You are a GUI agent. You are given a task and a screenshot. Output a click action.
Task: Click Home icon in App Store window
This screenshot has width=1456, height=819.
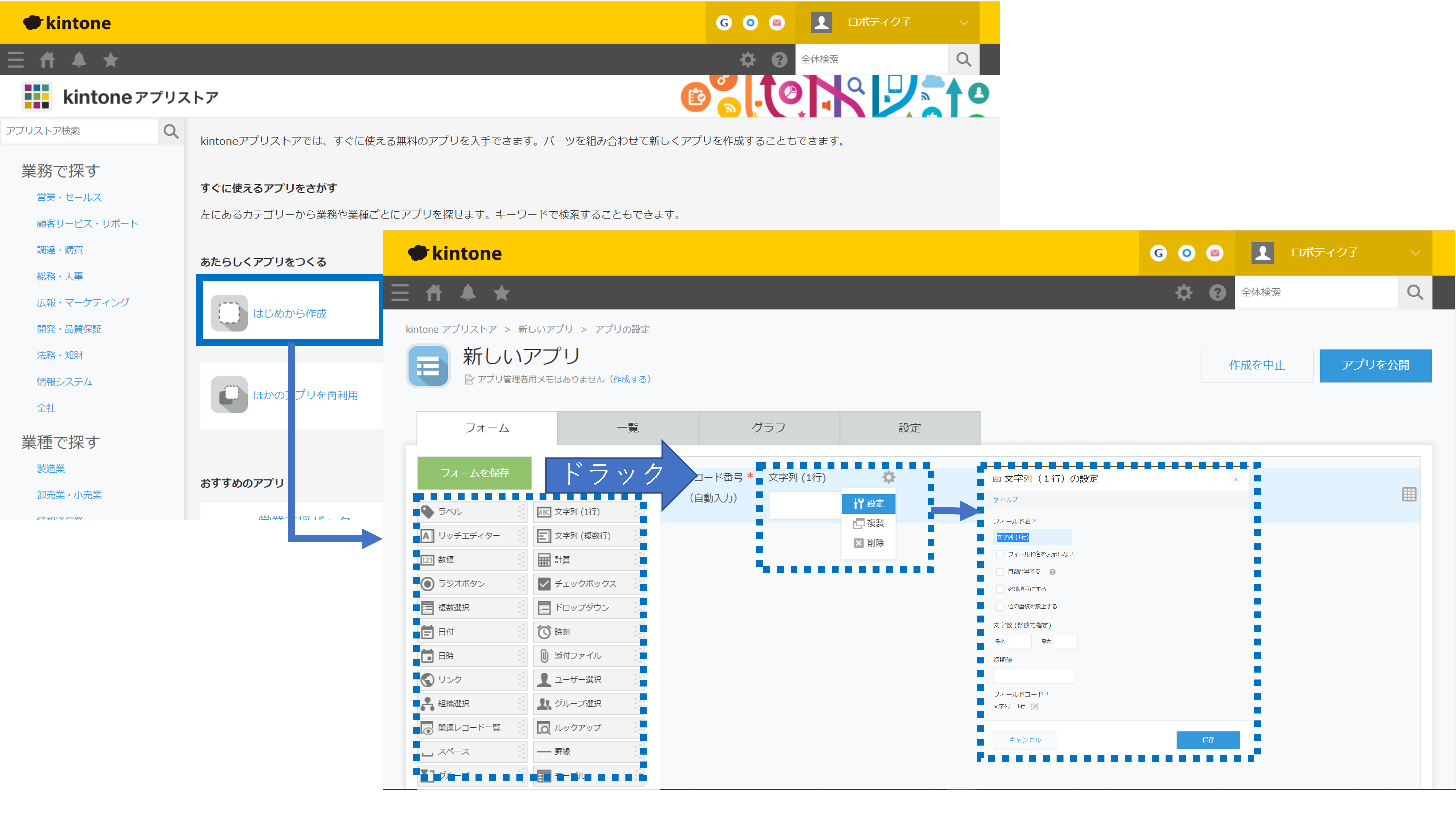[x=47, y=59]
